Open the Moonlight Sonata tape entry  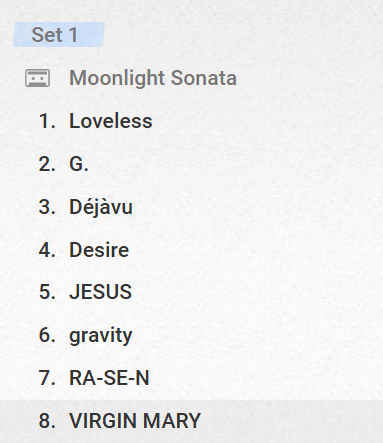(x=153, y=78)
